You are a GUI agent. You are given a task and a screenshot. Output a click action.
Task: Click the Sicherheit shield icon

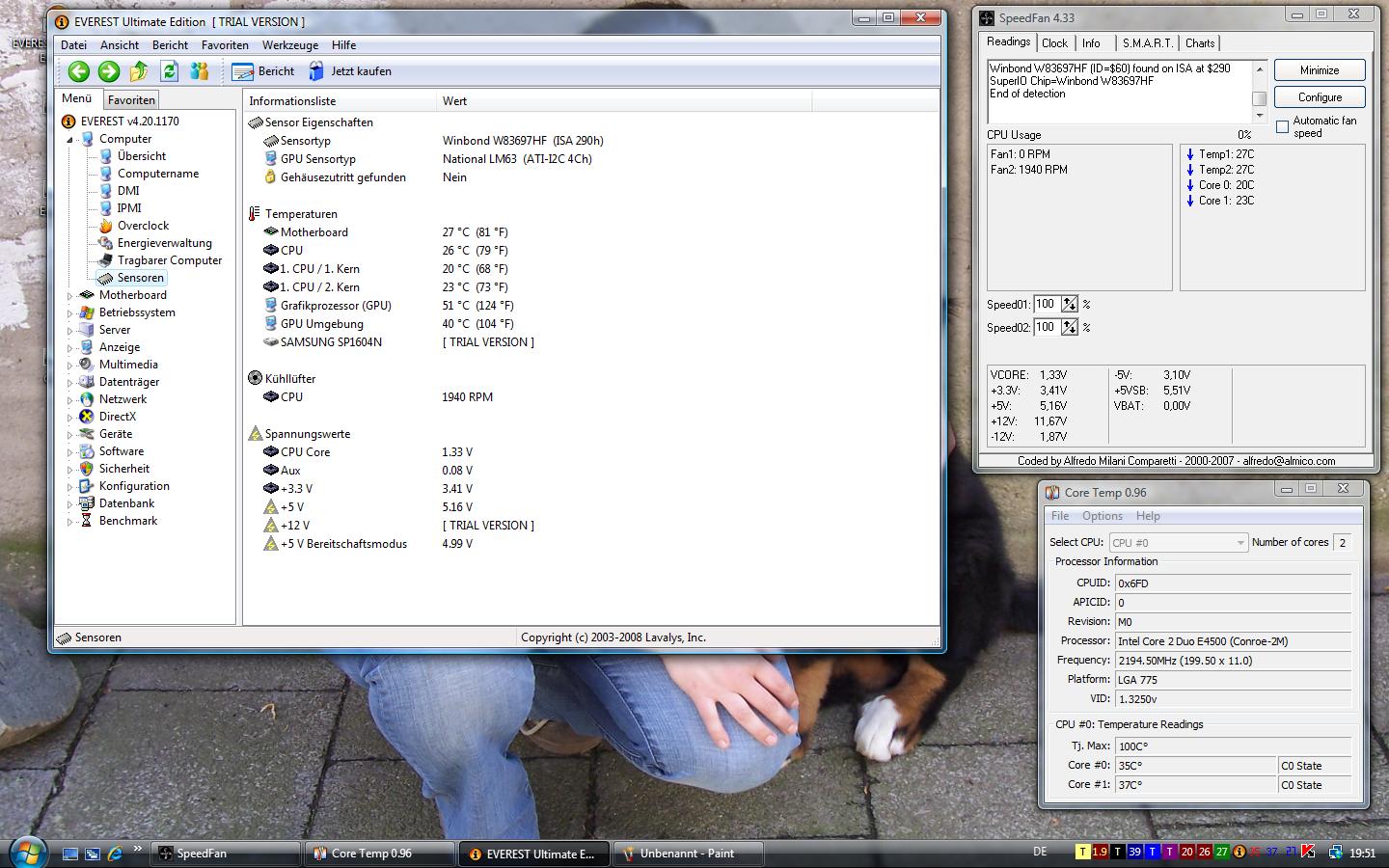click(x=87, y=469)
